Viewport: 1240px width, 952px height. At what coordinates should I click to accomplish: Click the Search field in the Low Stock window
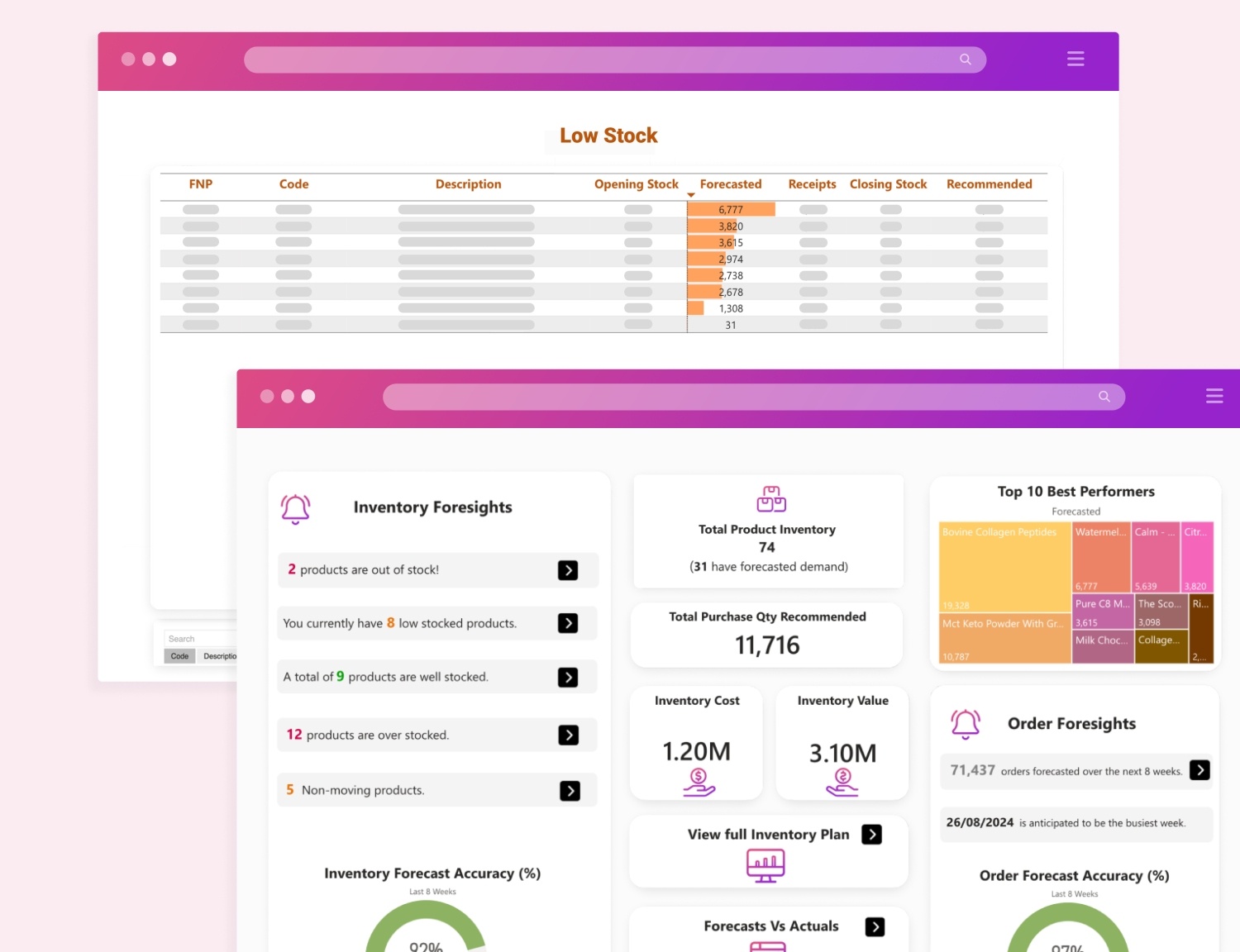201,639
